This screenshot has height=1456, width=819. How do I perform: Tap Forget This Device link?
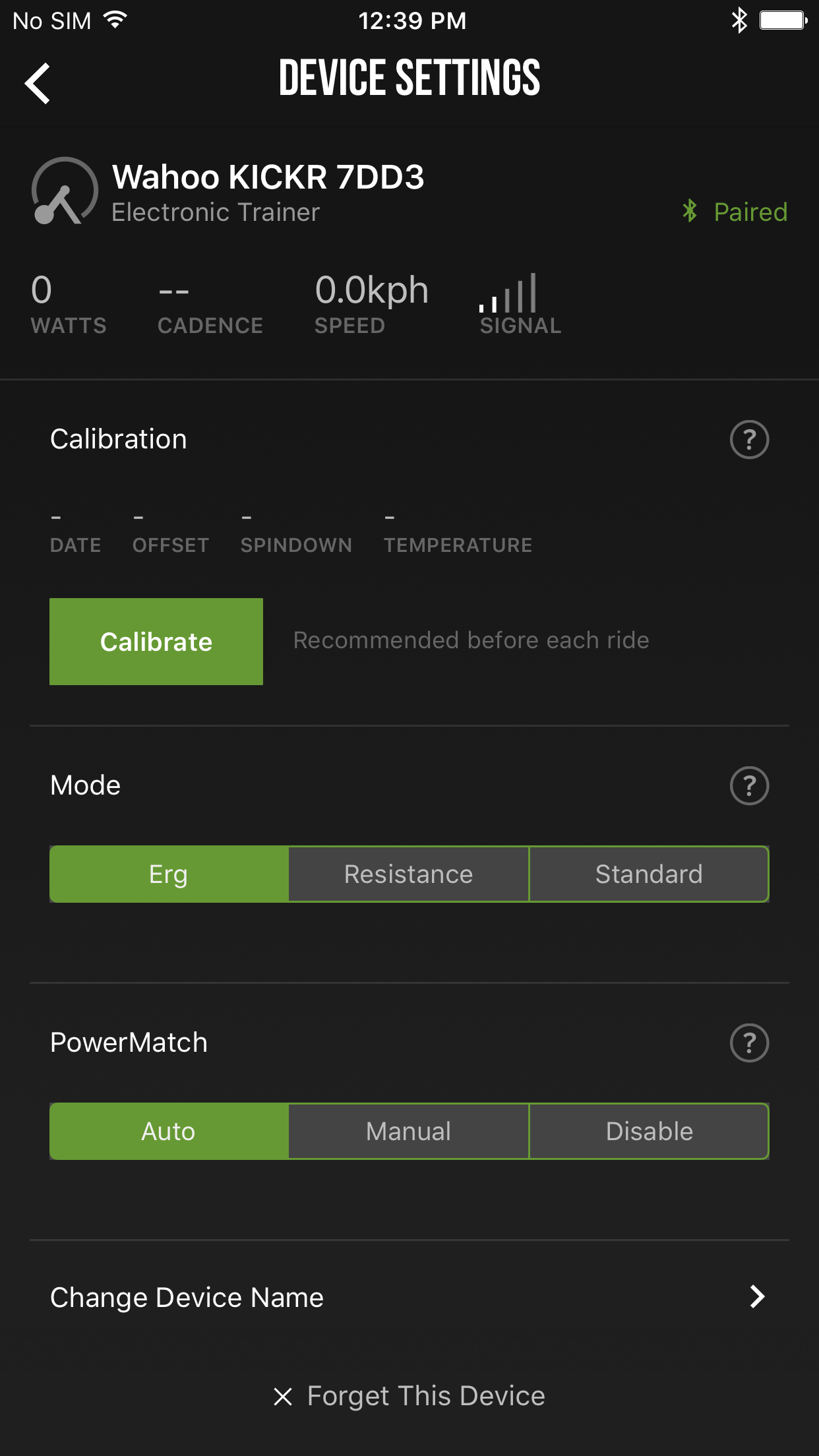(x=426, y=1396)
